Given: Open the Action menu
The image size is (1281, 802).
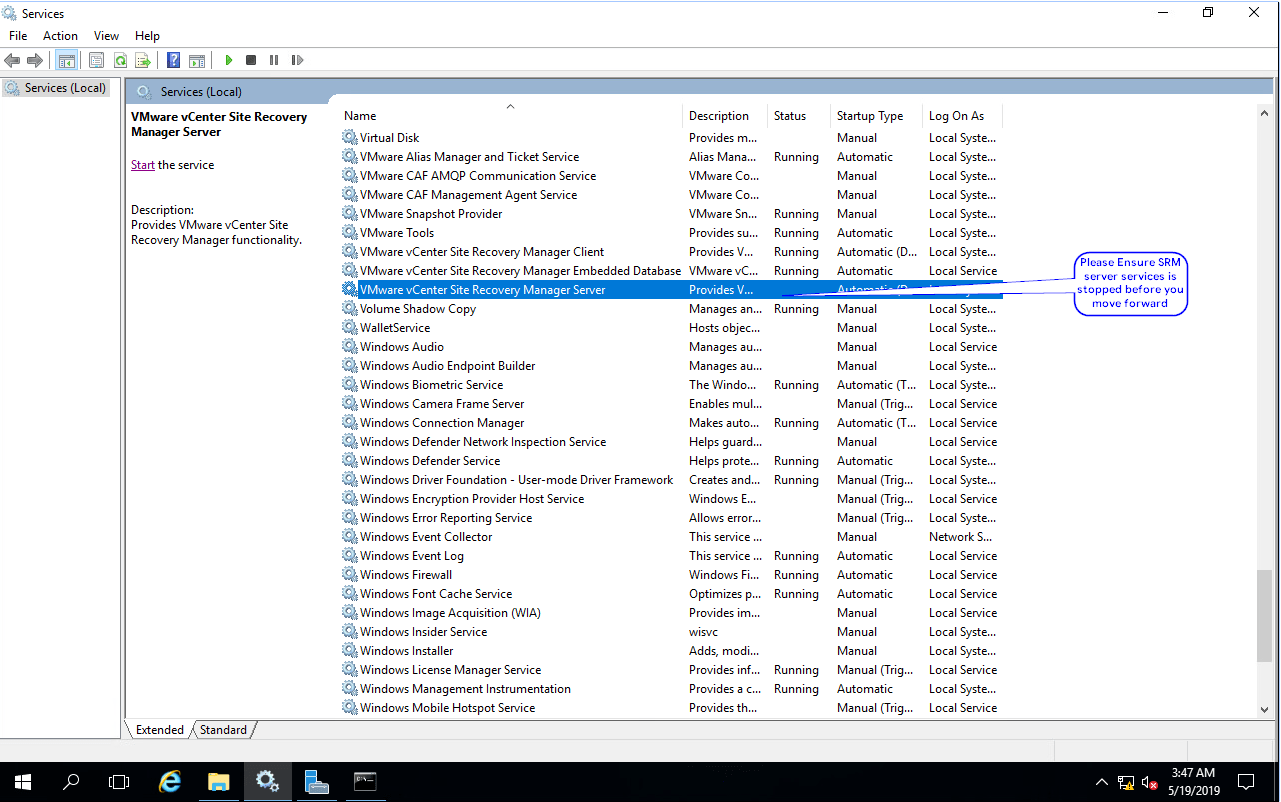Looking at the screenshot, I should pos(60,35).
